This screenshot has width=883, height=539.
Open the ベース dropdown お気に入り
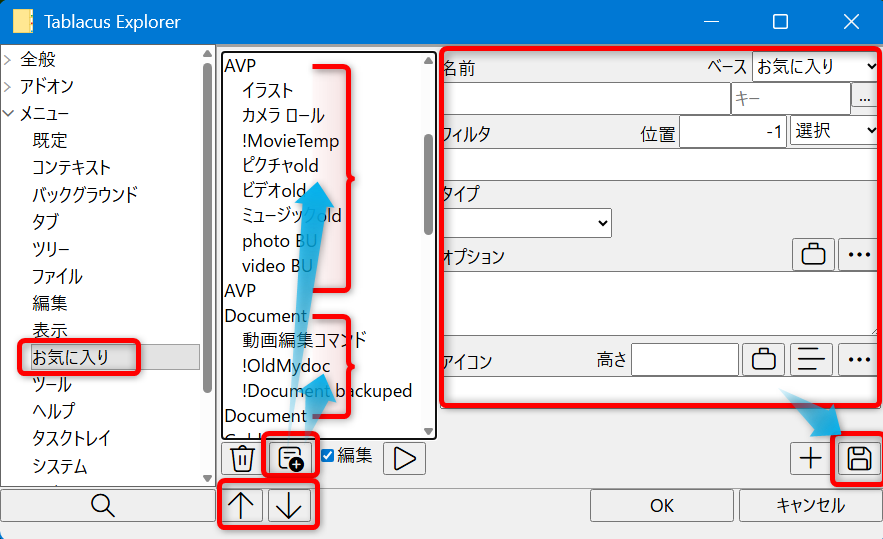[x=815, y=66]
